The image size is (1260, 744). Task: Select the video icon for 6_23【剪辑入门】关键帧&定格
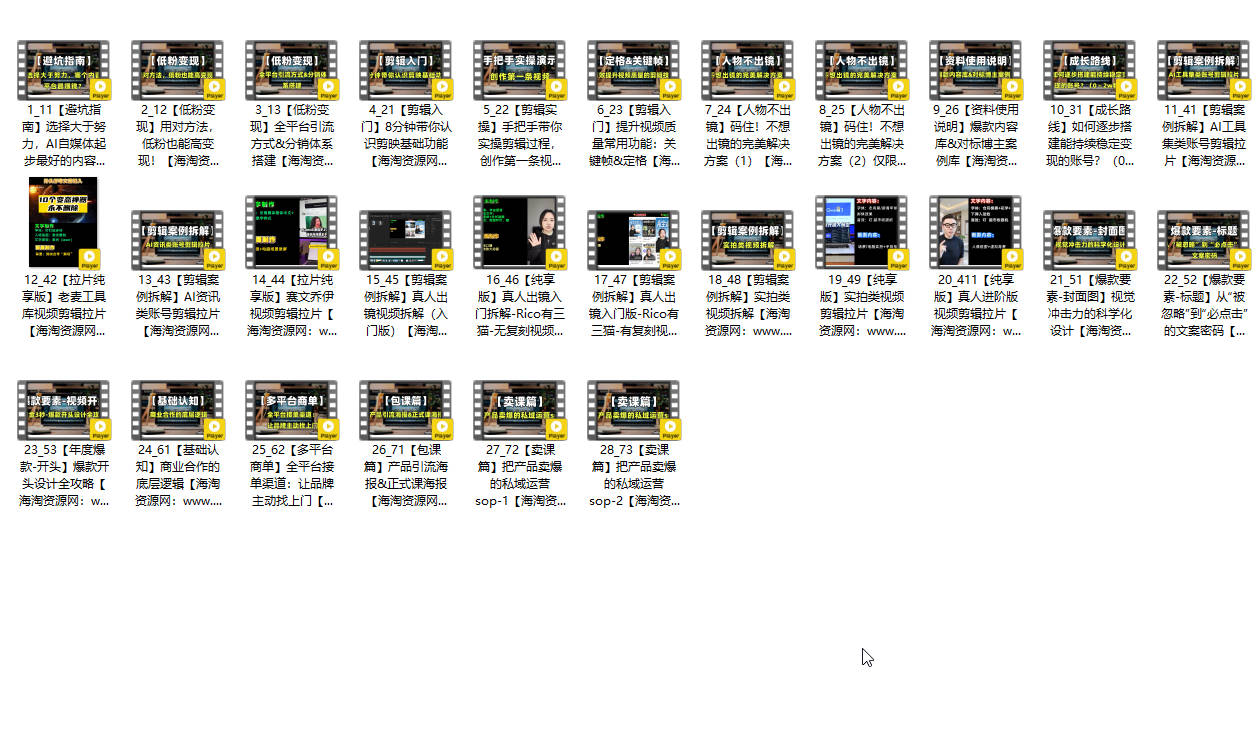(x=634, y=70)
